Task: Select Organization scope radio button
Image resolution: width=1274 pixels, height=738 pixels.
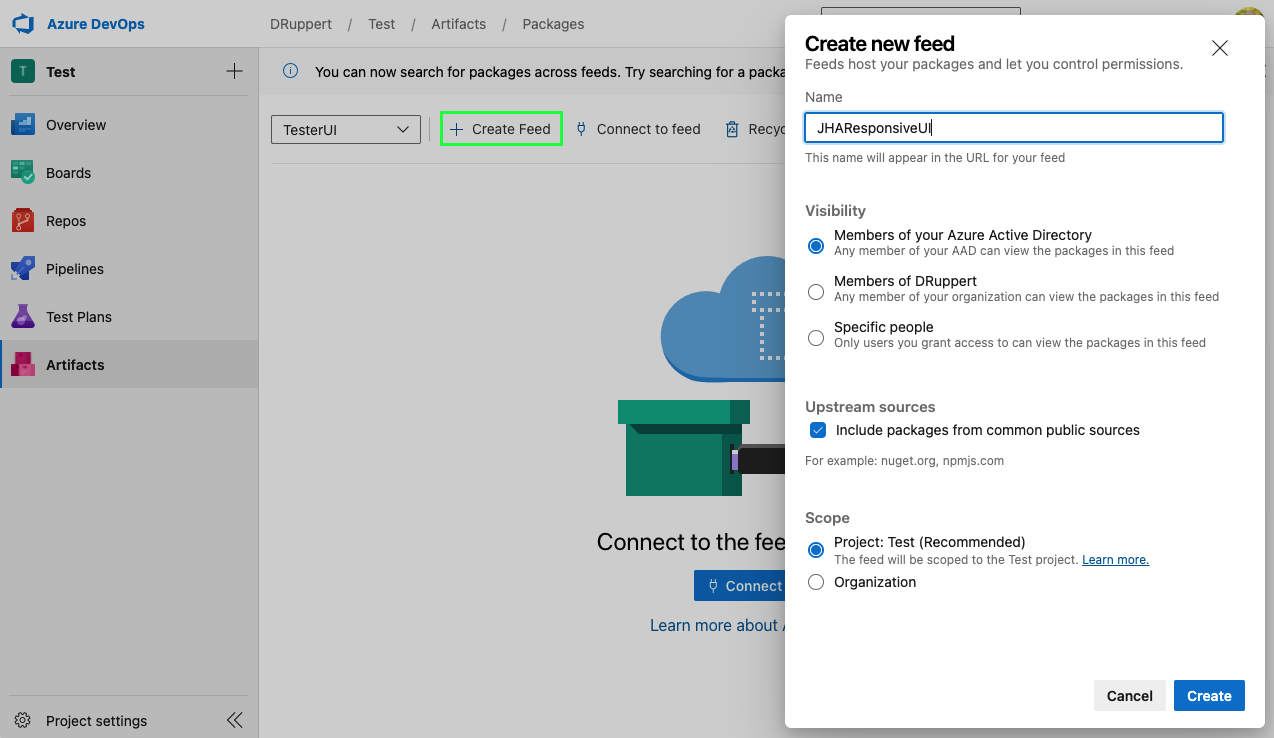Action: tap(816, 582)
